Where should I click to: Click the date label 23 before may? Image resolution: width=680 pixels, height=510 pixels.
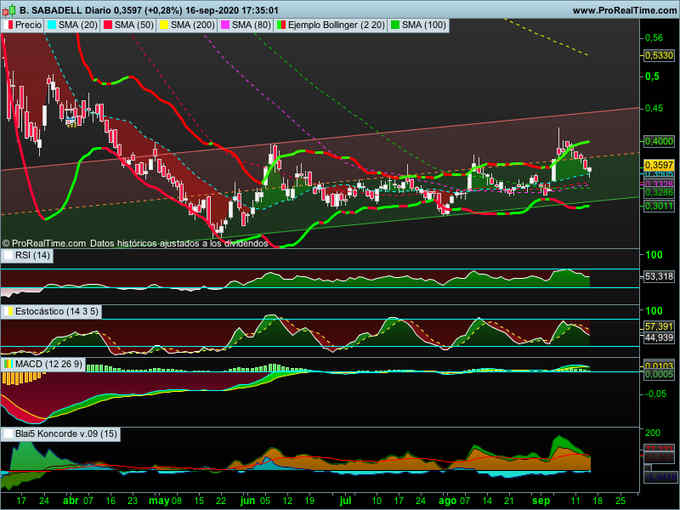click(x=133, y=501)
